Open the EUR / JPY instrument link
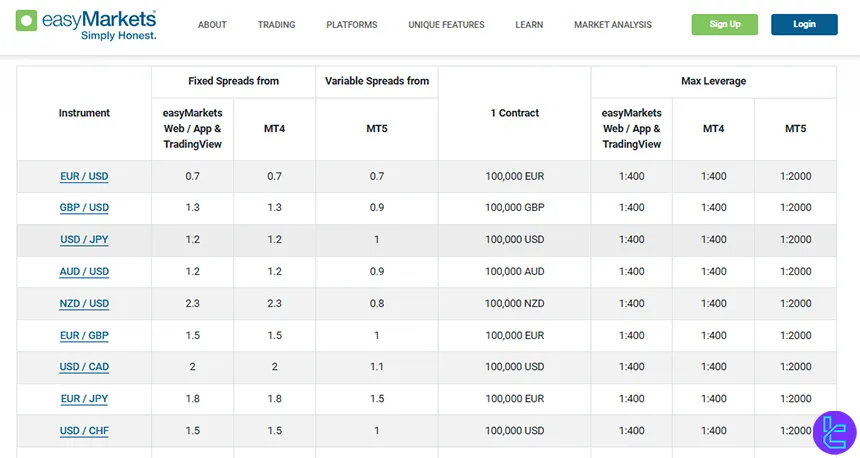 pos(84,399)
